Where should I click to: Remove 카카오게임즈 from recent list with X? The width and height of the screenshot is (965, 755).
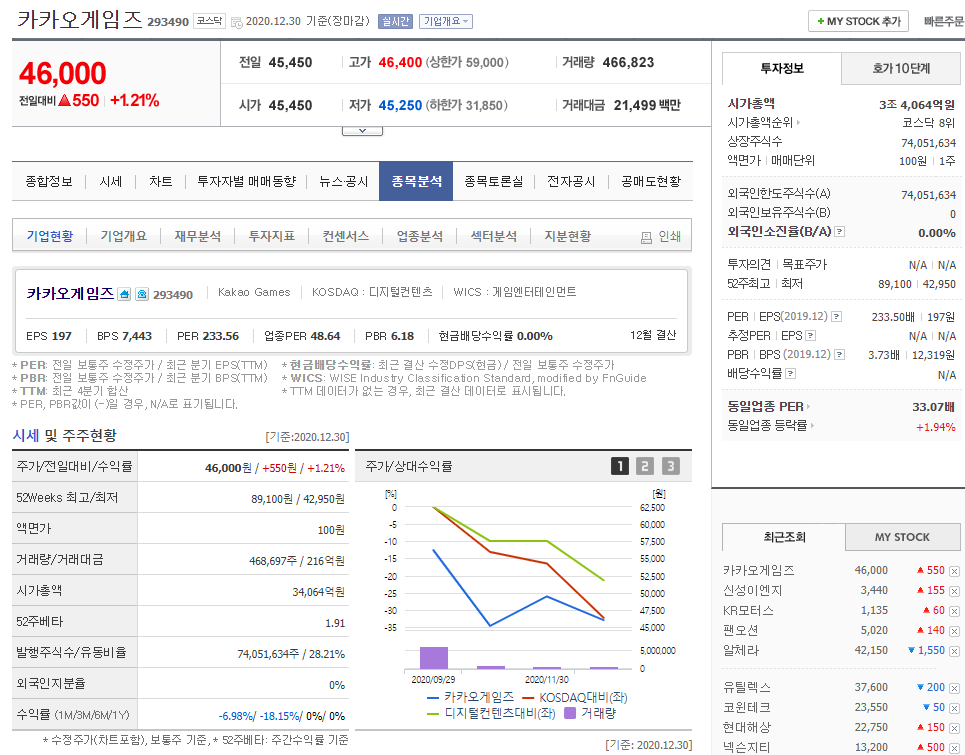pos(954,572)
